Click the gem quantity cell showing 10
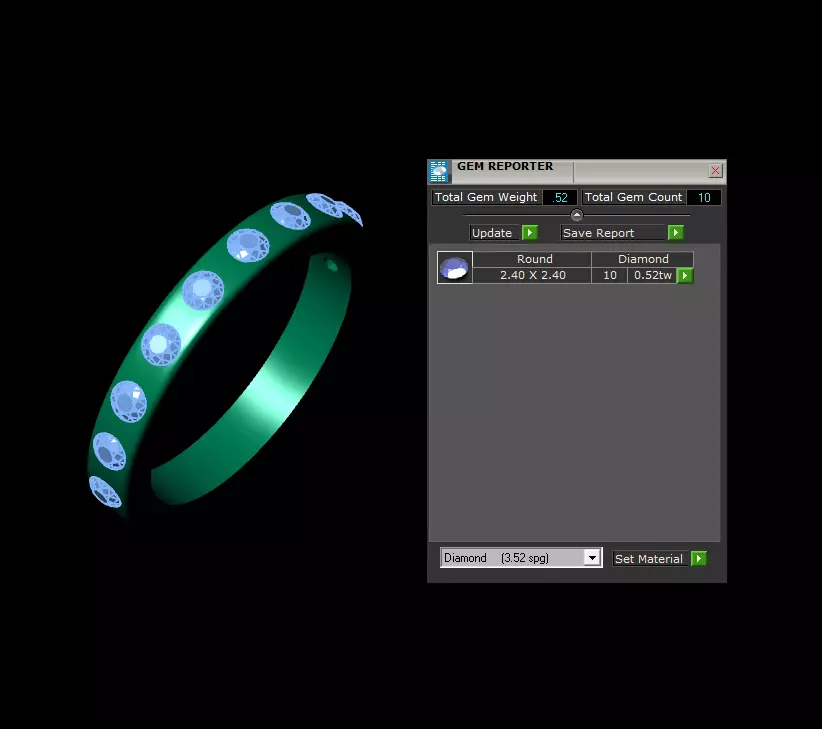 coord(610,275)
